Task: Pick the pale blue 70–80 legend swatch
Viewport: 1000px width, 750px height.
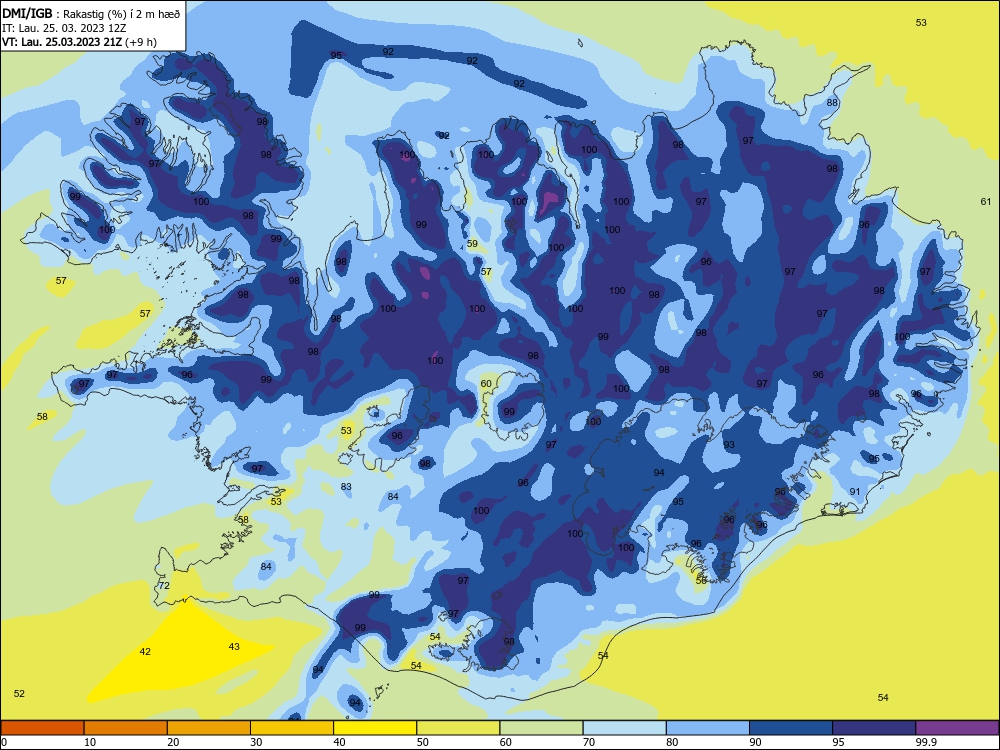Action: (625, 728)
